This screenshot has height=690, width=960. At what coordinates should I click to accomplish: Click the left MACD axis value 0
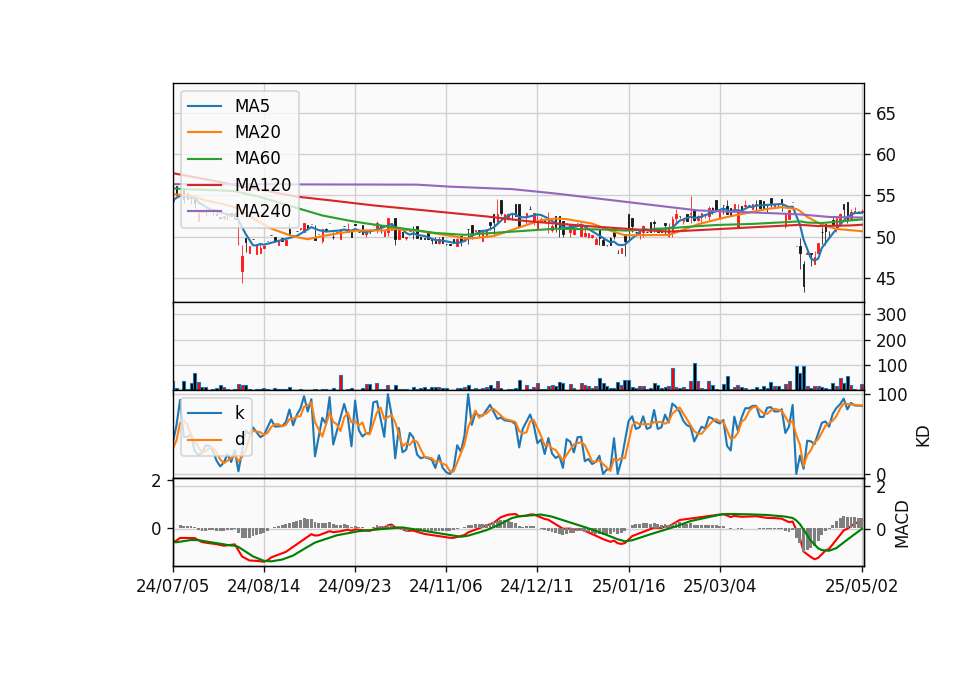(156, 529)
